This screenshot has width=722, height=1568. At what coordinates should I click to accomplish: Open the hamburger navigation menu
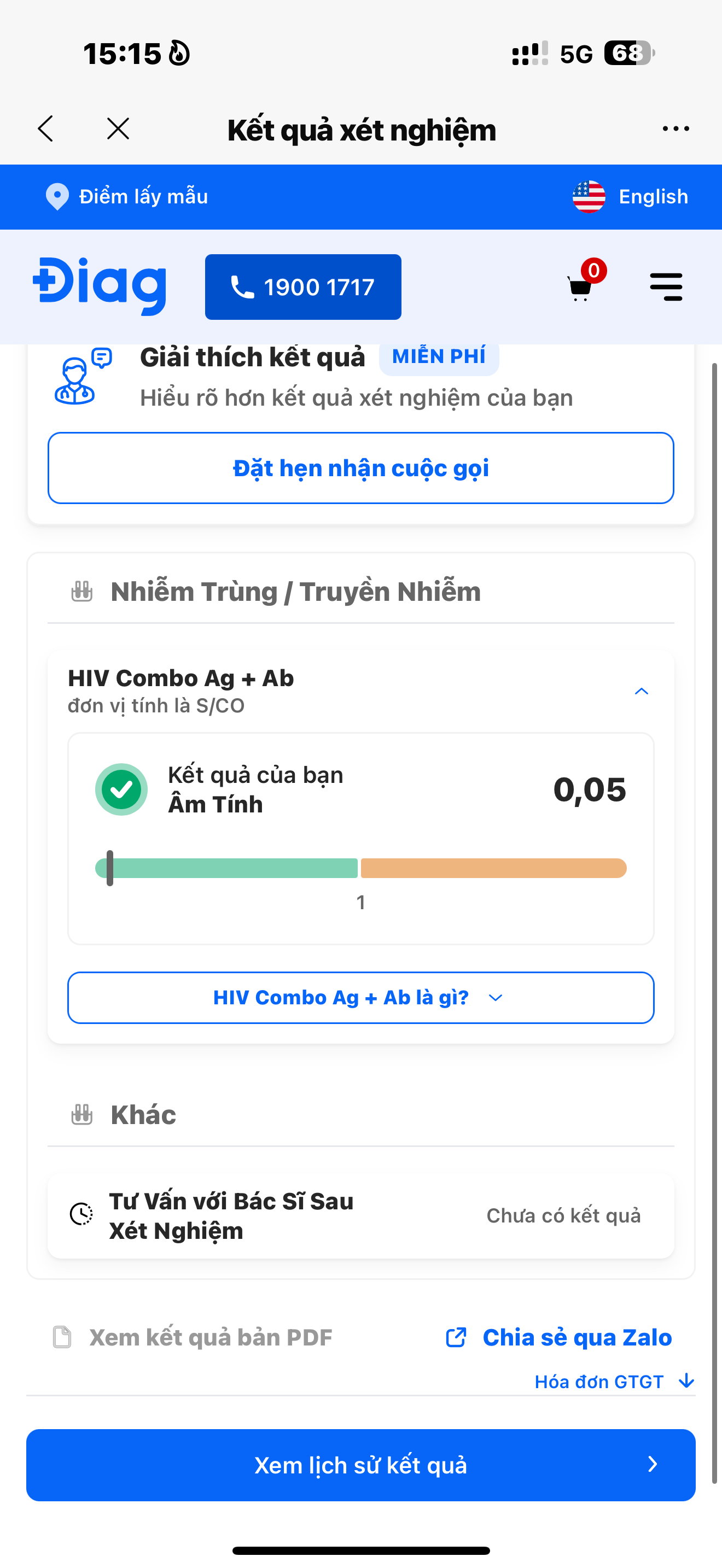(x=665, y=286)
